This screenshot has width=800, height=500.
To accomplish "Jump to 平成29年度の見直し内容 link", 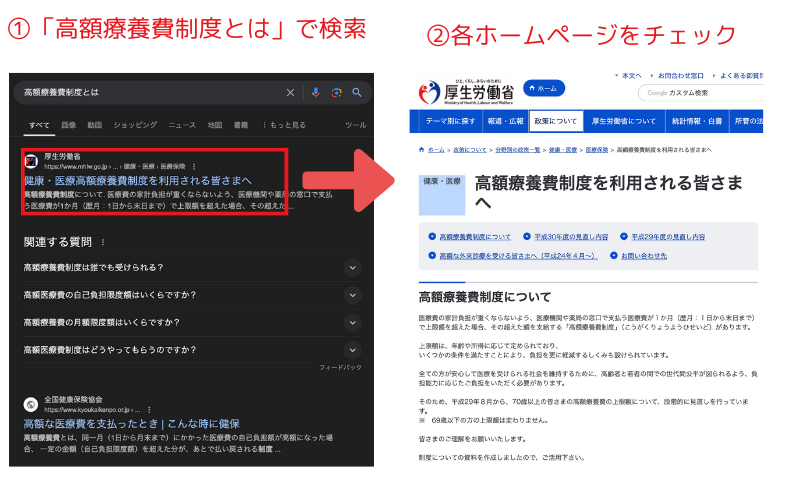I will 668,237.
